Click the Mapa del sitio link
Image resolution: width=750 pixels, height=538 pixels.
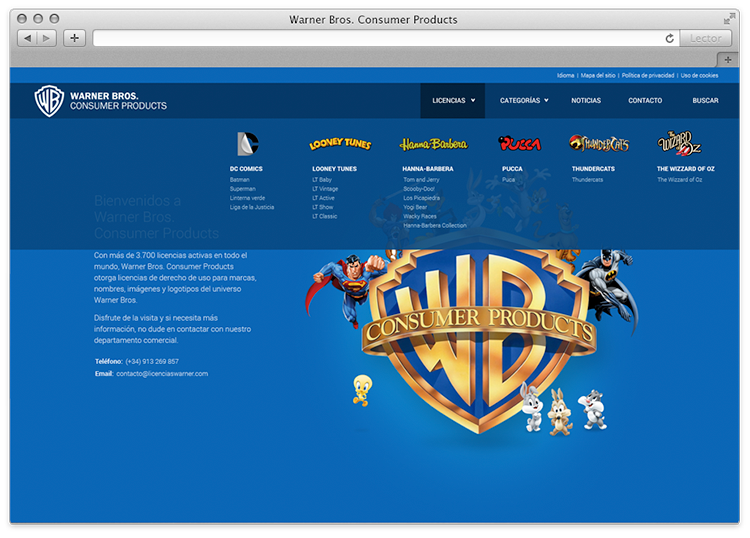click(598, 76)
